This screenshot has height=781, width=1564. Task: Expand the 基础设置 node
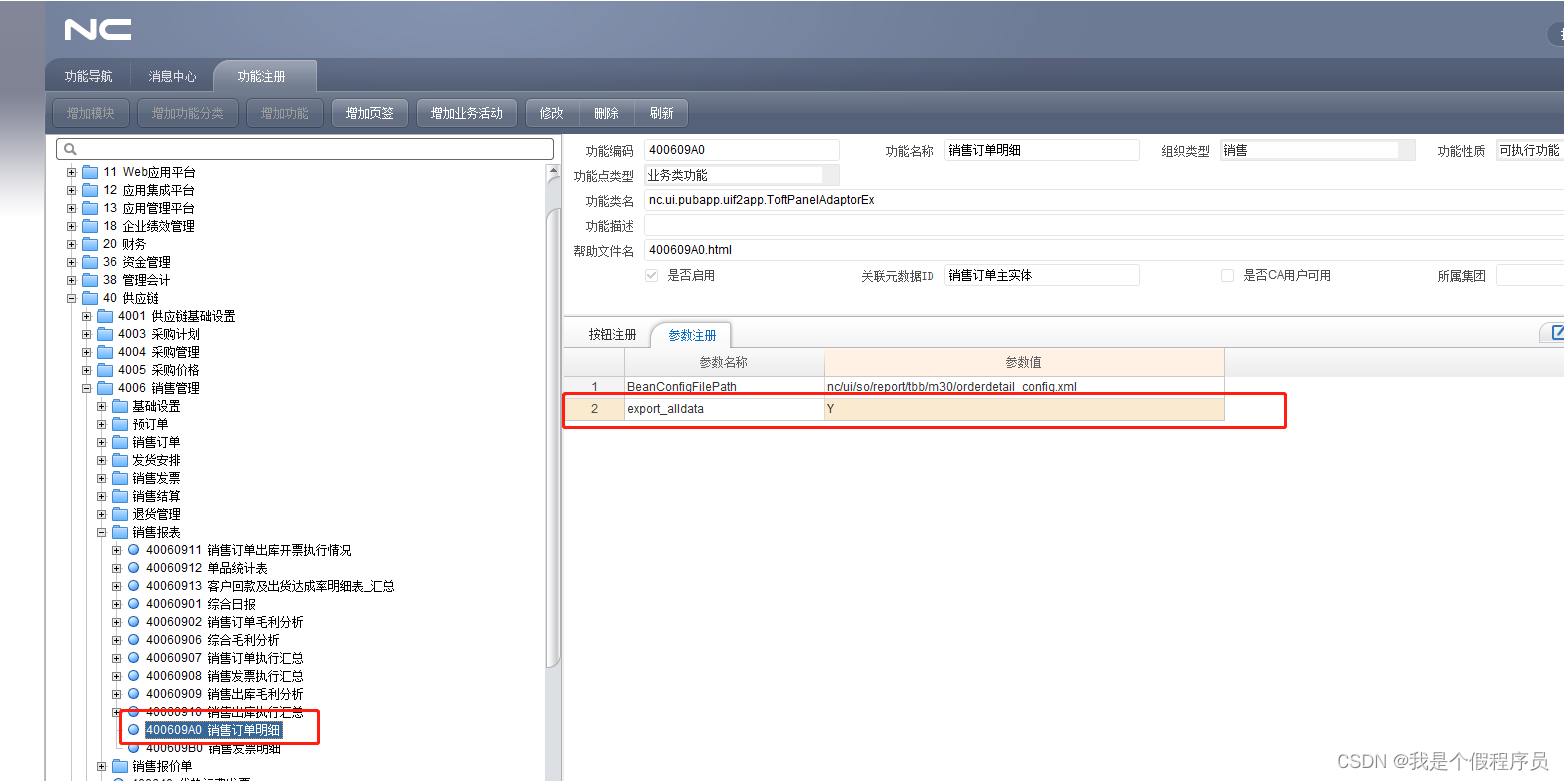point(101,406)
